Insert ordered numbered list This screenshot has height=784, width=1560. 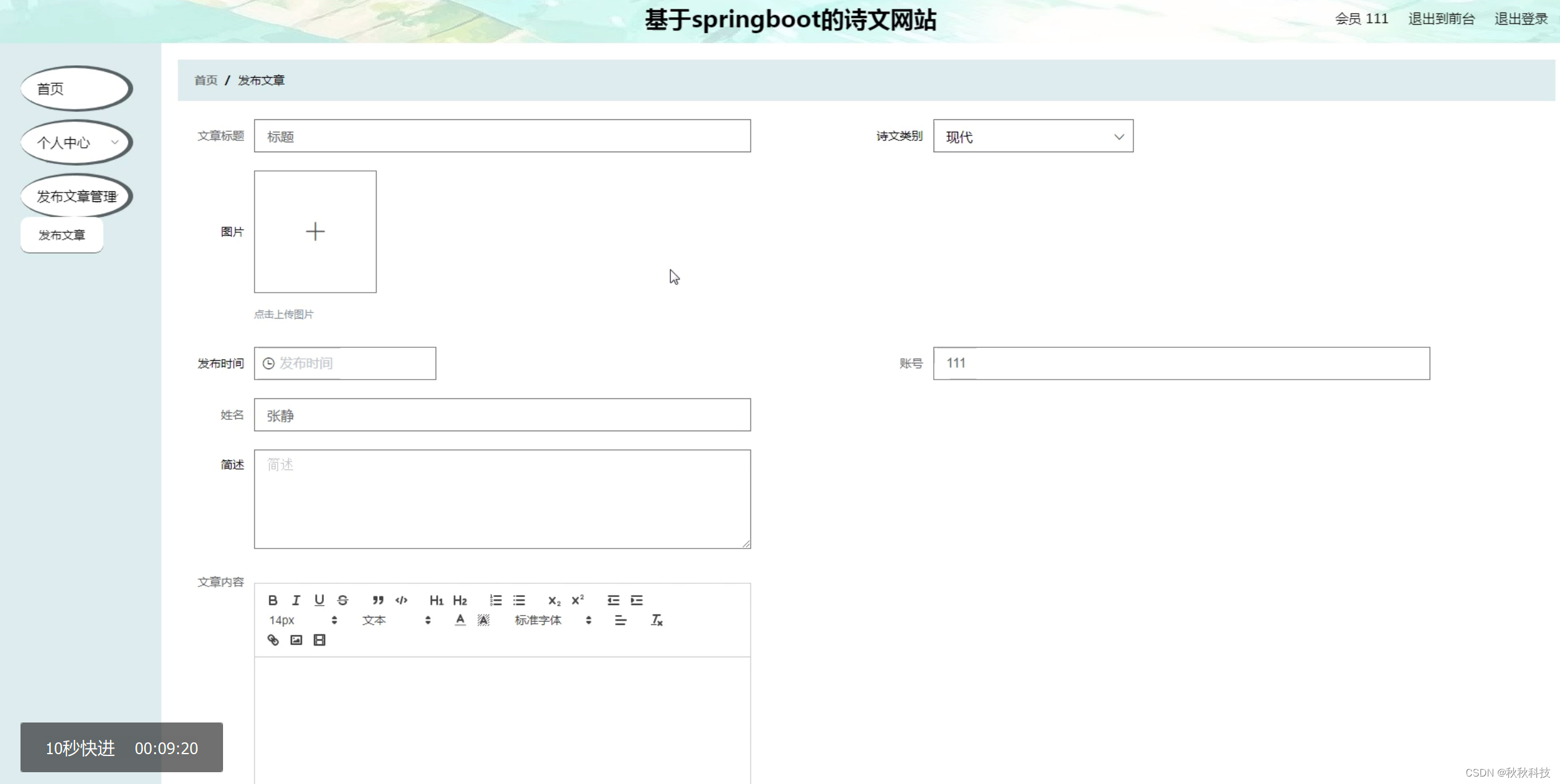tap(495, 600)
